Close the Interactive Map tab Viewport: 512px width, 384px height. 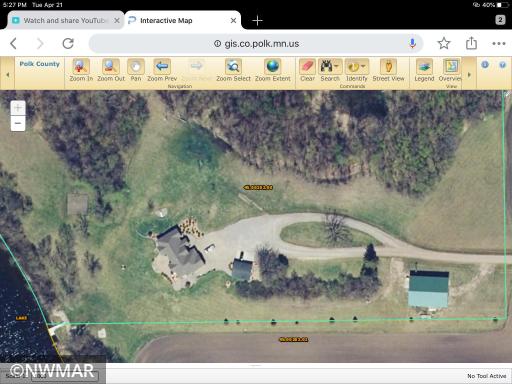[x=233, y=21]
